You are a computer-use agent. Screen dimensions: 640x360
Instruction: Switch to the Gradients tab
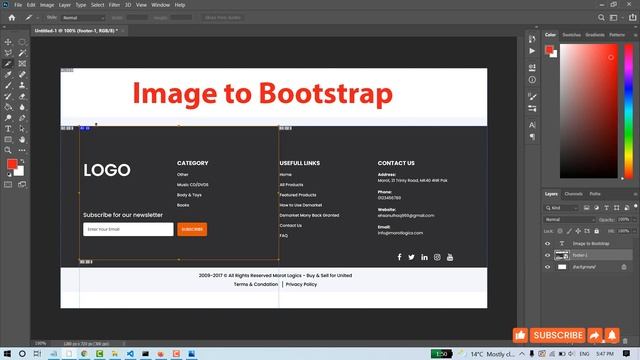tap(595, 35)
